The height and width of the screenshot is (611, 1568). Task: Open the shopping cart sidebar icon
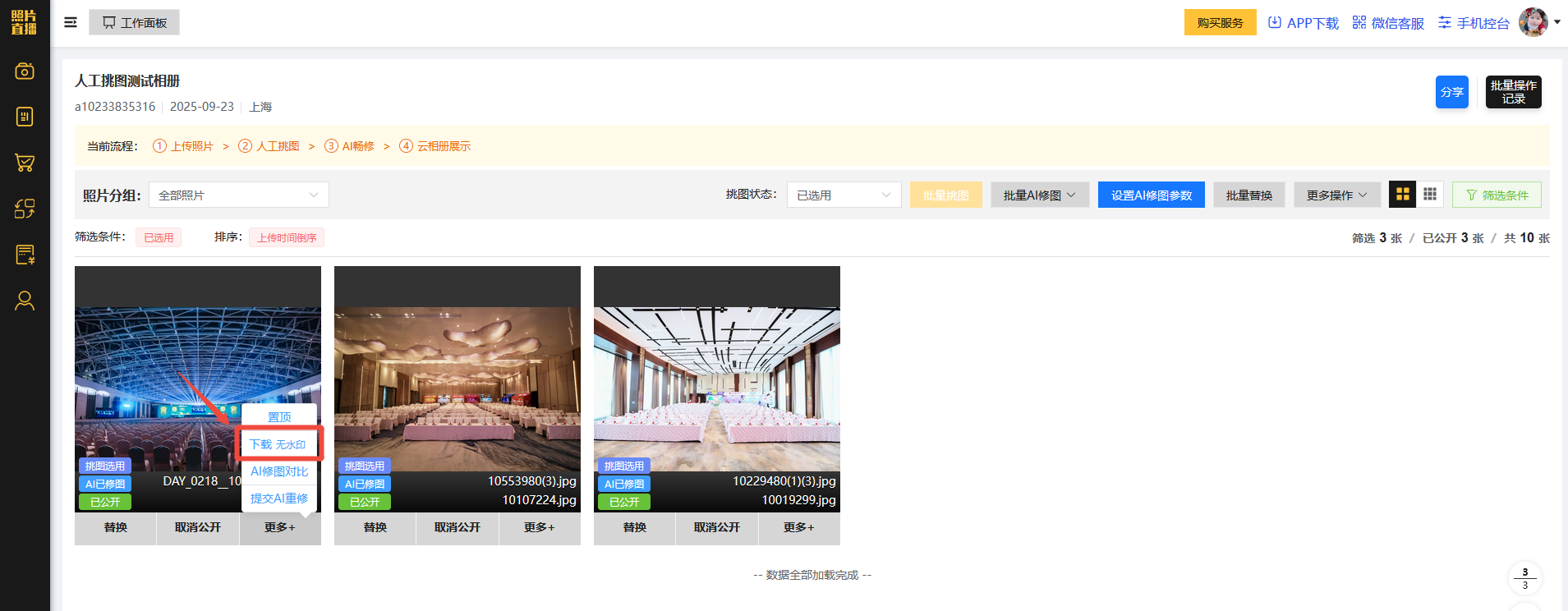click(25, 163)
